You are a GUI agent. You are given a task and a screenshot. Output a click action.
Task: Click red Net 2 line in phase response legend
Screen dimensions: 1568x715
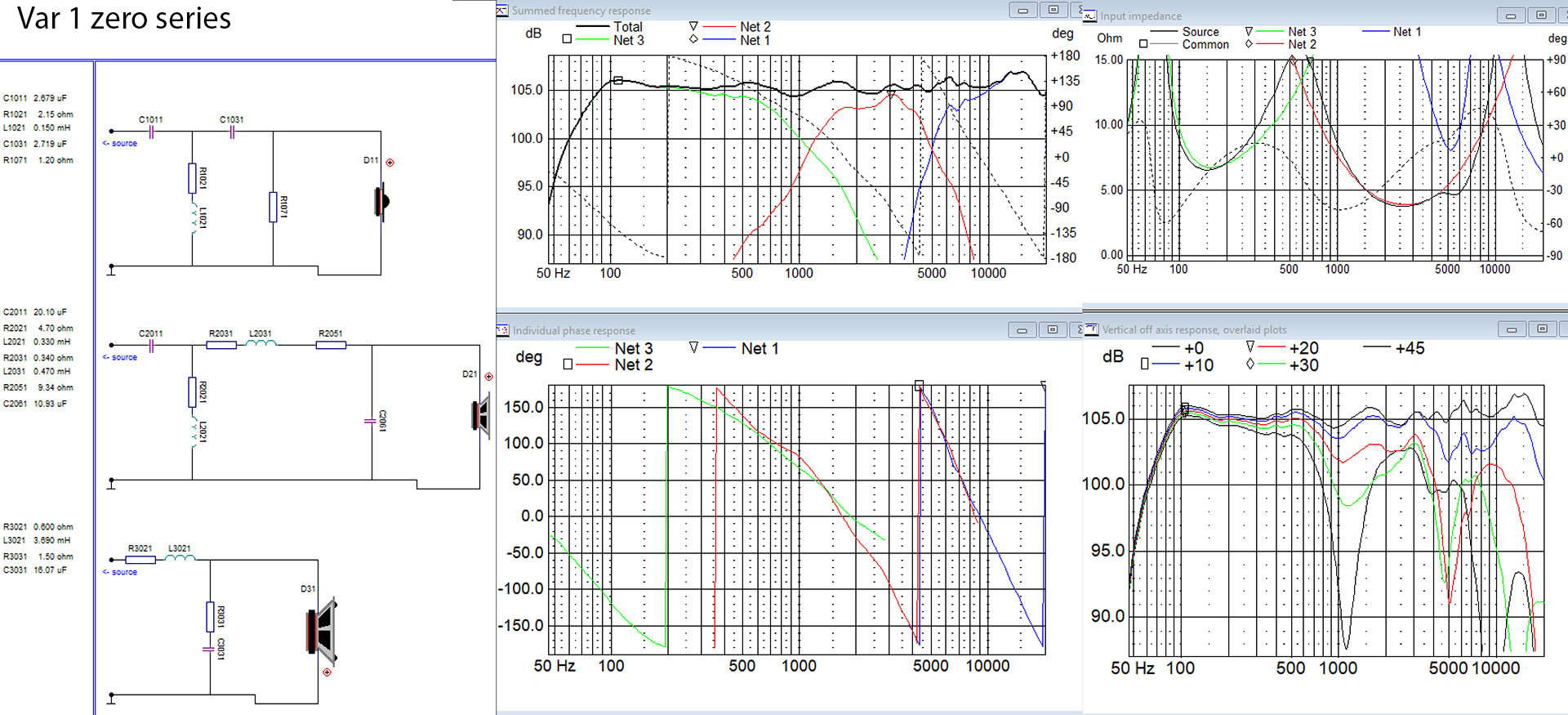[x=592, y=364]
